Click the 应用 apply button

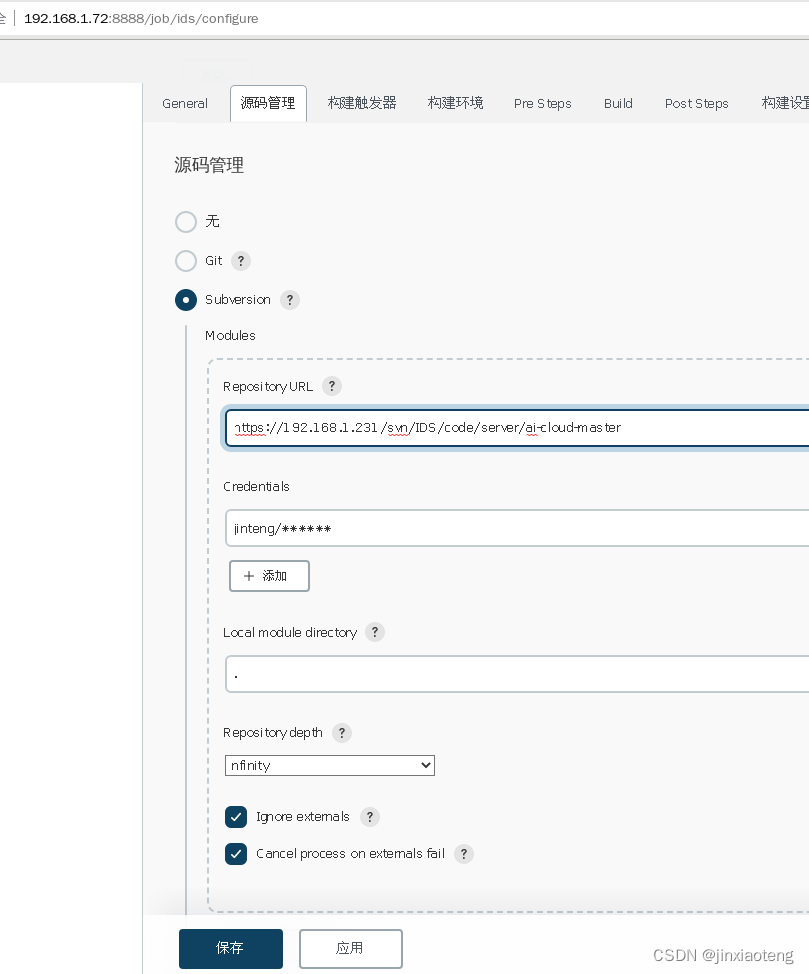[350, 949]
